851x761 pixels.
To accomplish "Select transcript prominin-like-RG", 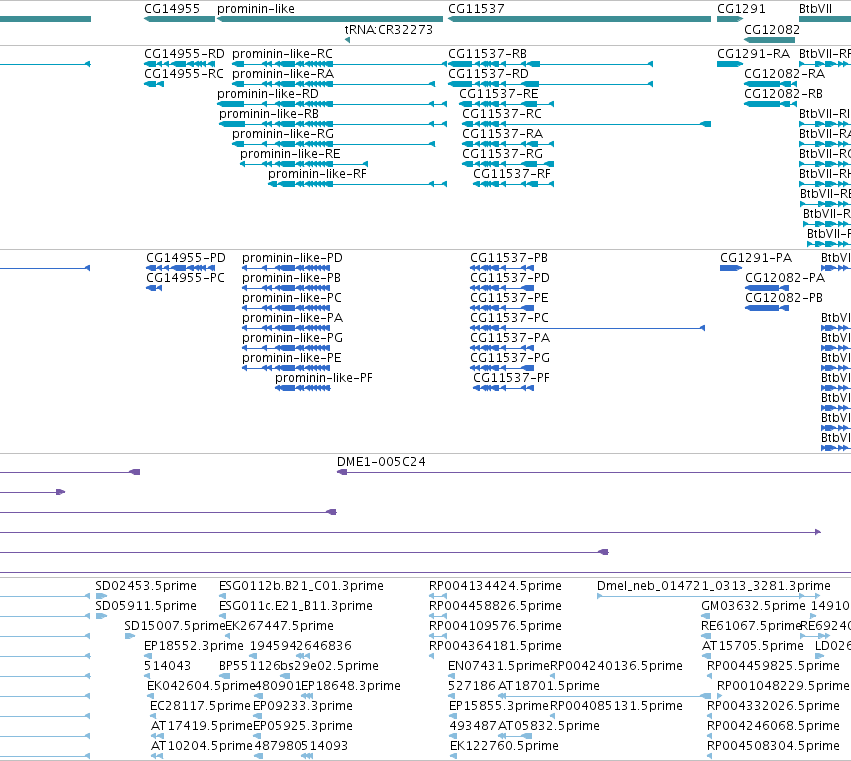I will click(334, 144).
